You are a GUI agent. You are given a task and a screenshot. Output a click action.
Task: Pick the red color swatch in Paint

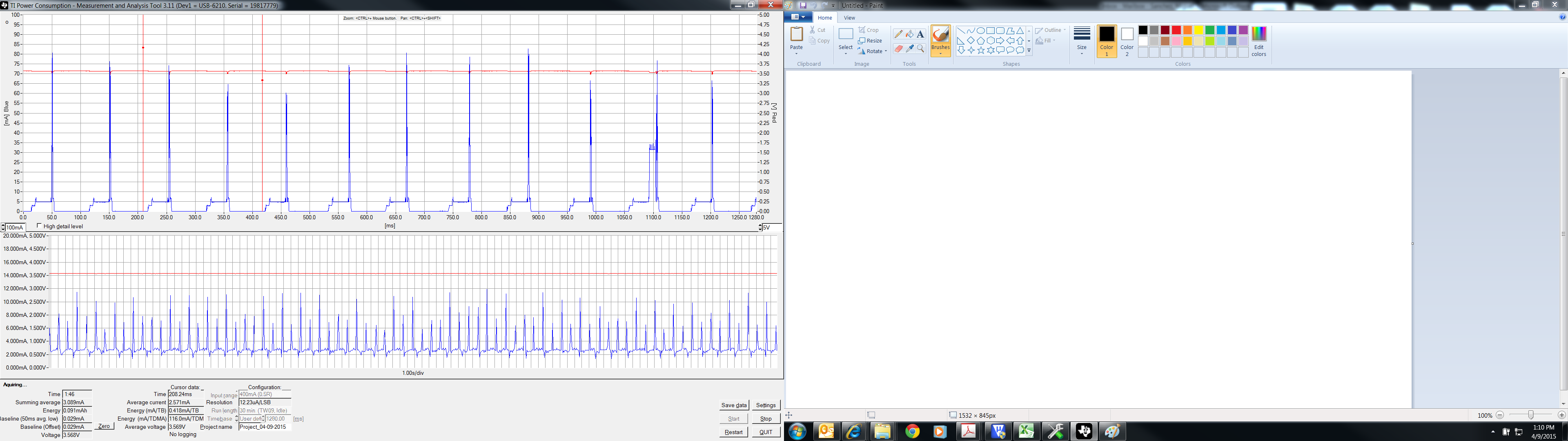[x=1176, y=31]
